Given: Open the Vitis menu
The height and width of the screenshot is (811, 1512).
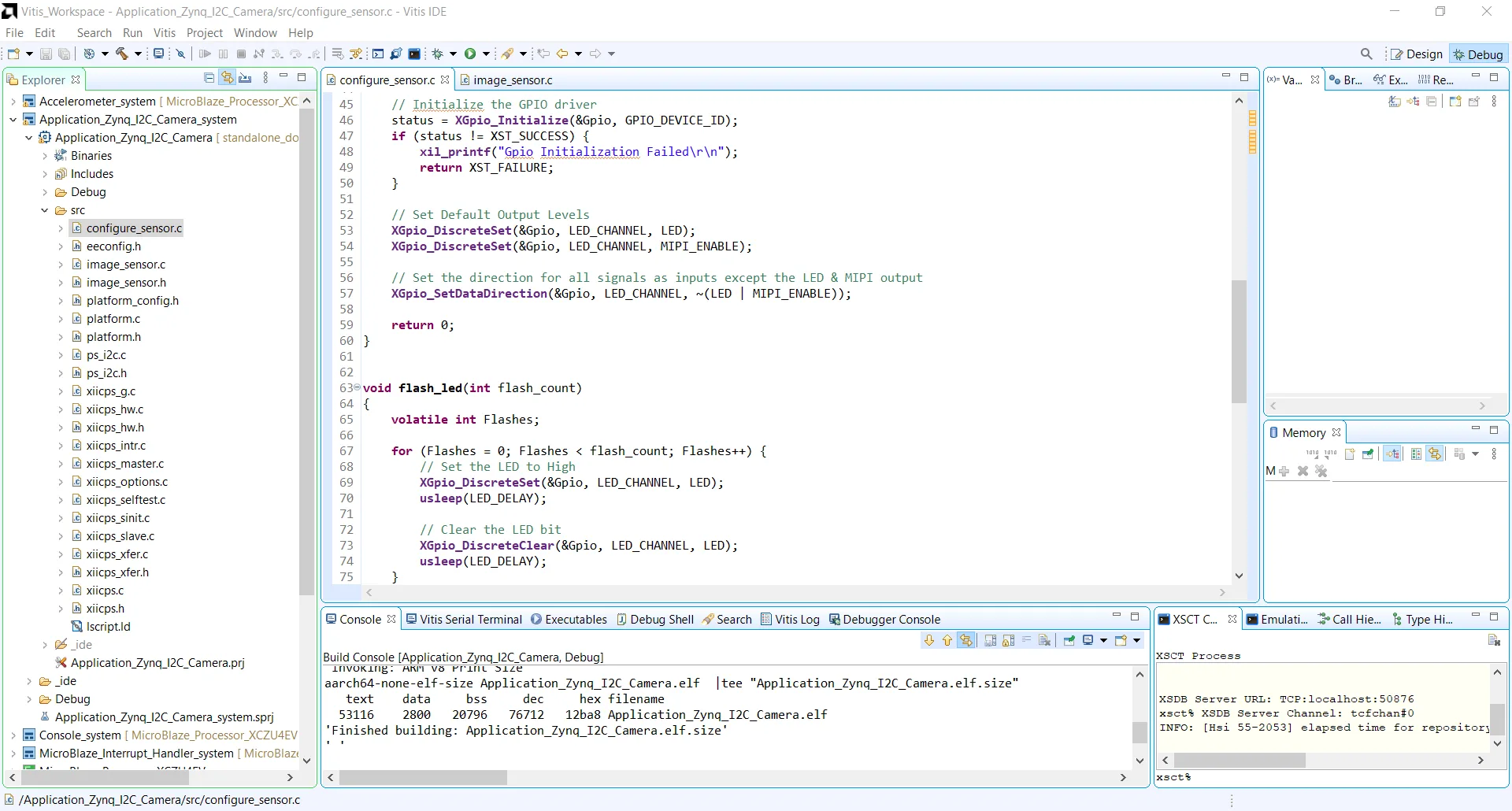Looking at the screenshot, I should (165, 33).
